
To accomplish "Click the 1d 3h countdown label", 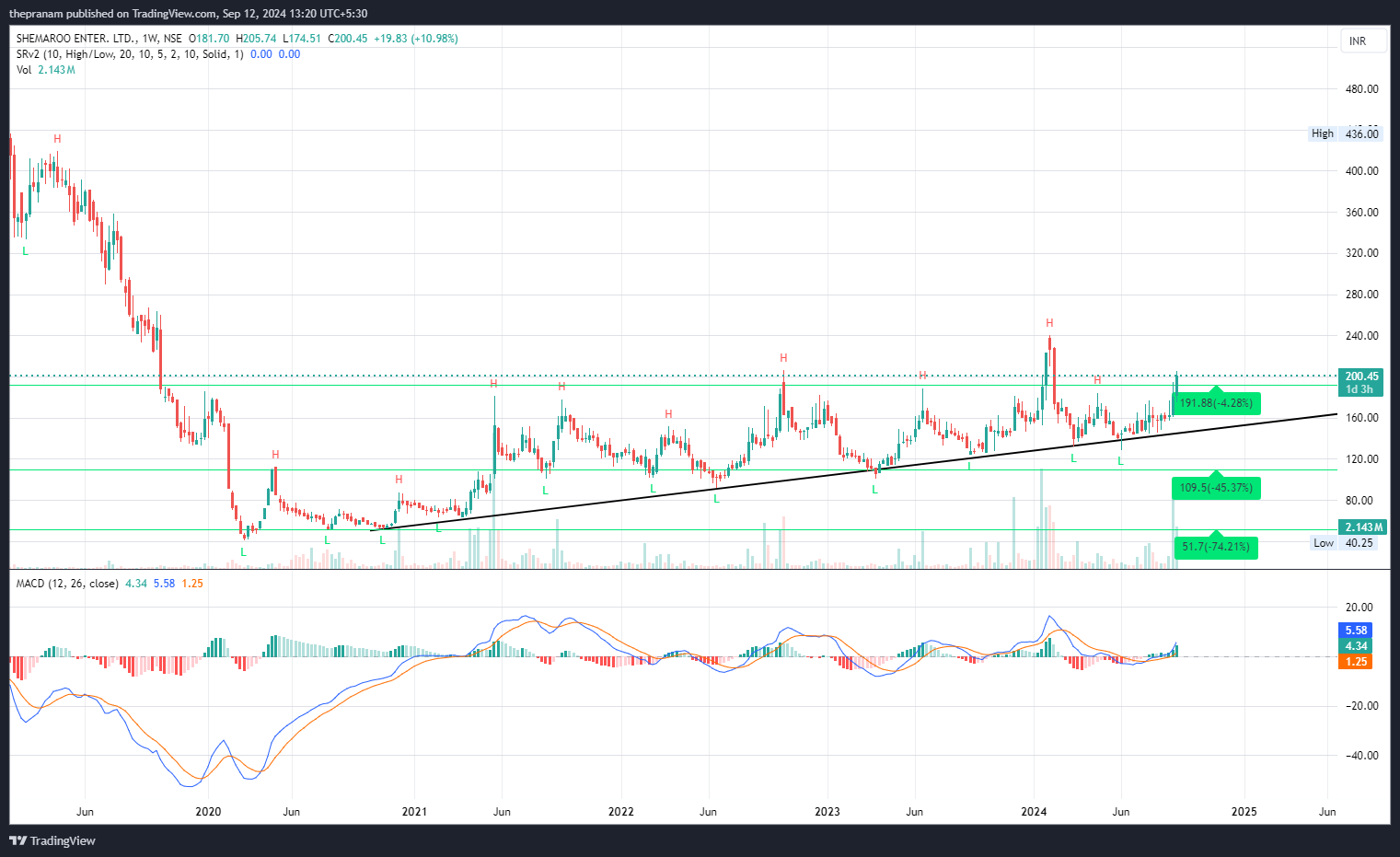I will (x=1359, y=389).
